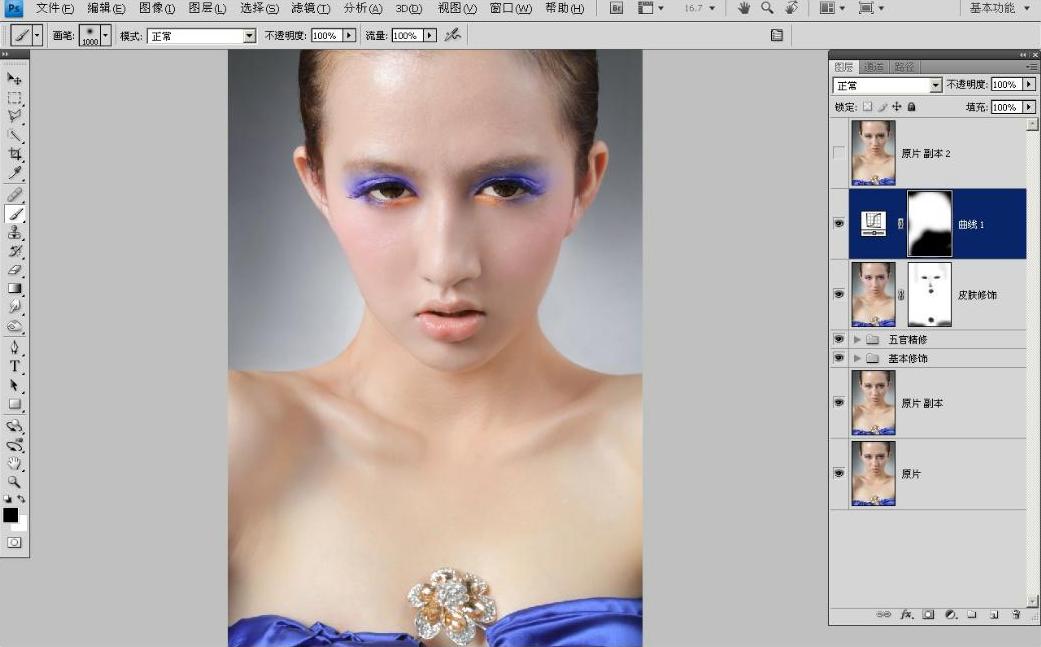
Task: Click the Layers panel 不透明度 input field
Action: pyautogui.click(x=1006, y=84)
